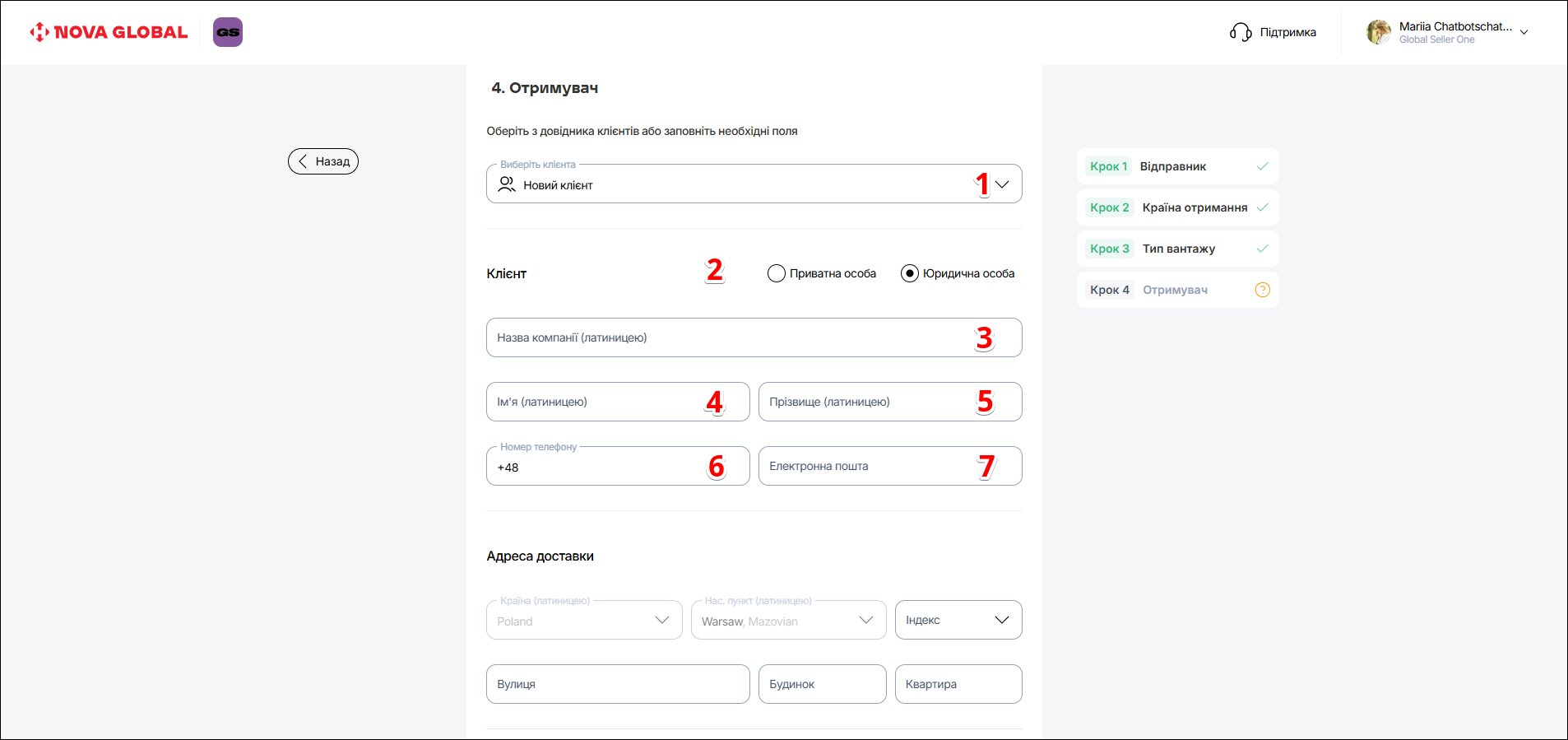Select the Юридична особа radio button

(x=909, y=273)
